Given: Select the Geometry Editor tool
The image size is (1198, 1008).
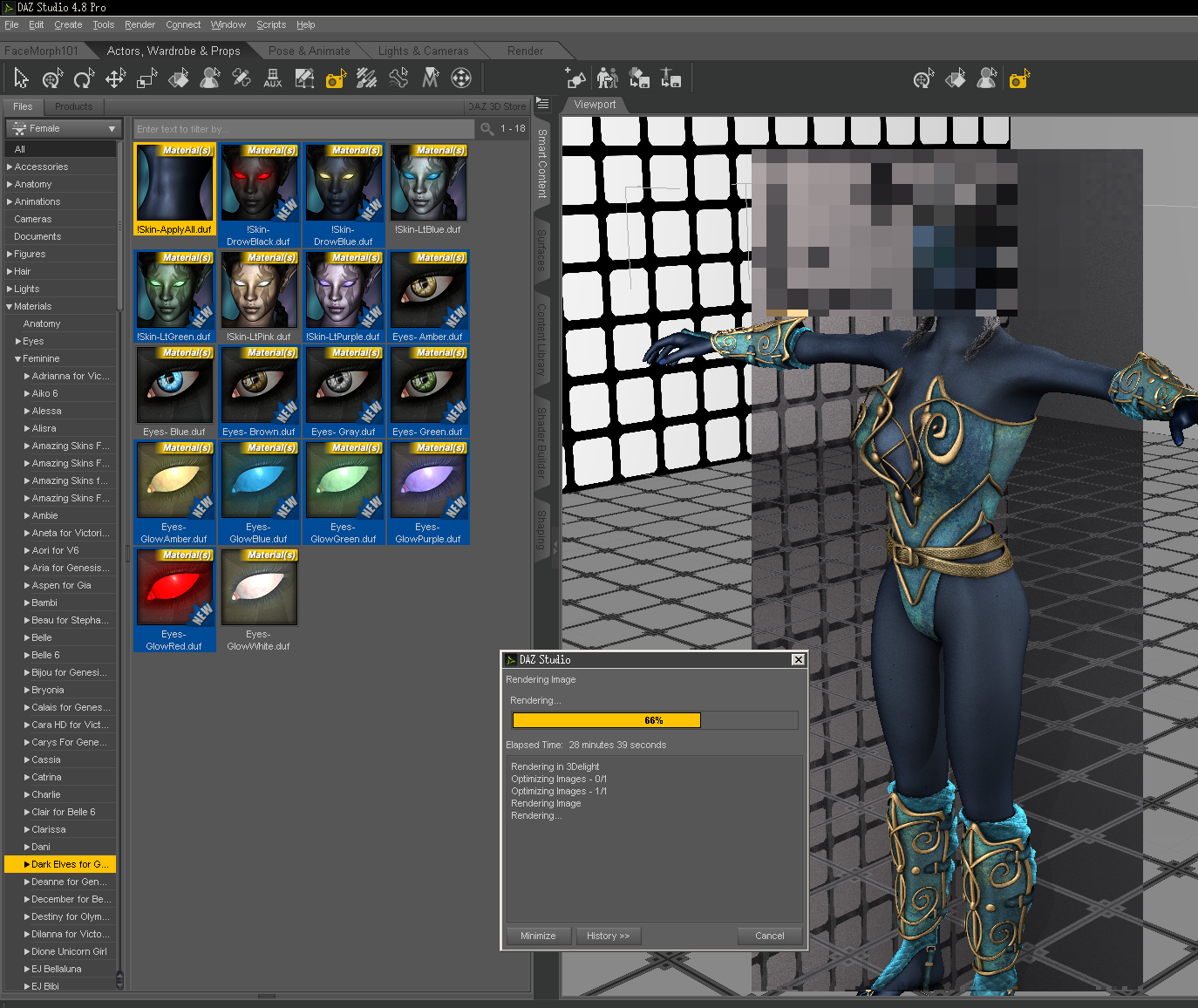Looking at the screenshot, I should pos(304,78).
